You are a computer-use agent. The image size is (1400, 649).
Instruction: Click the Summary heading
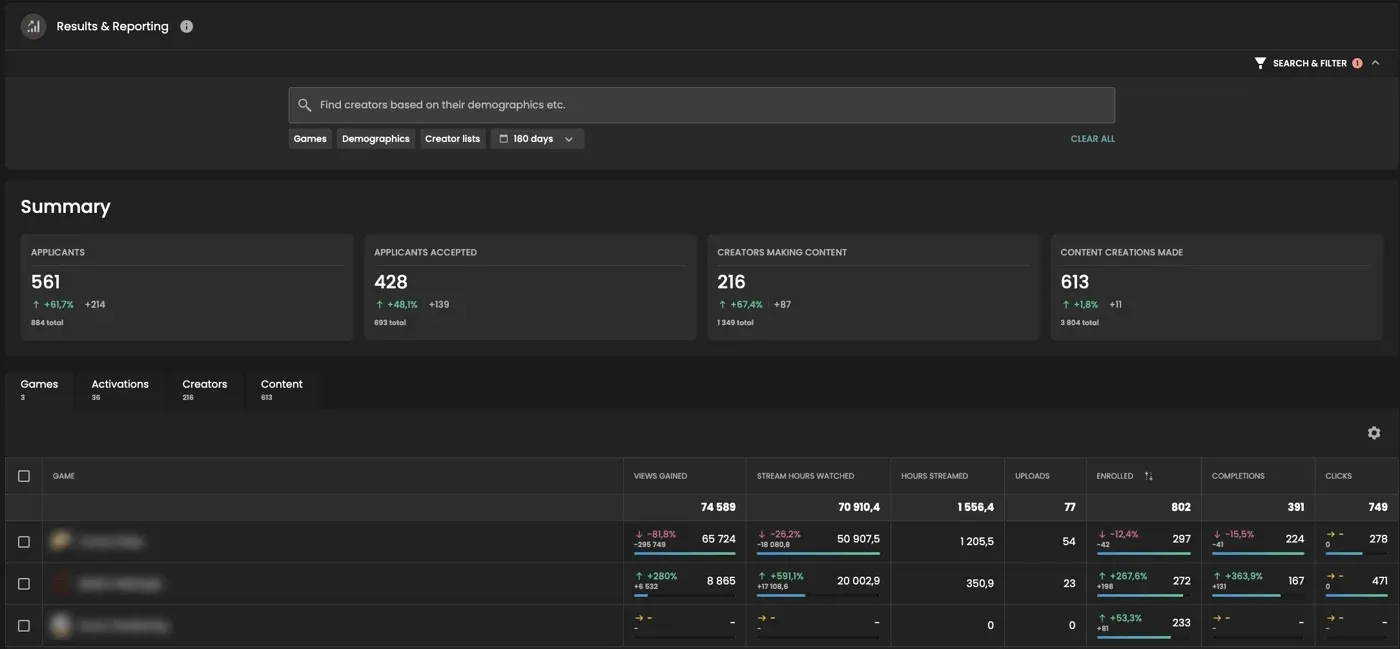point(65,207)
